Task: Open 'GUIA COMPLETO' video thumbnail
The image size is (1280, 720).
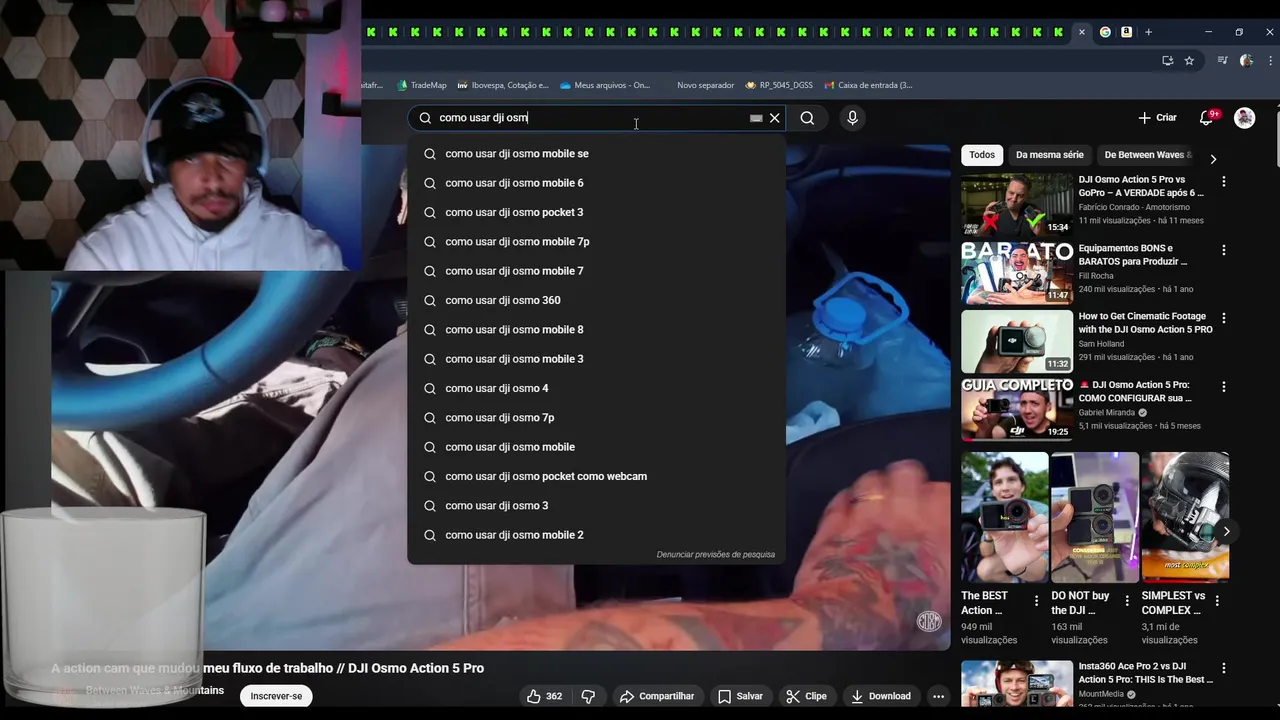Action: (1017, 408)
